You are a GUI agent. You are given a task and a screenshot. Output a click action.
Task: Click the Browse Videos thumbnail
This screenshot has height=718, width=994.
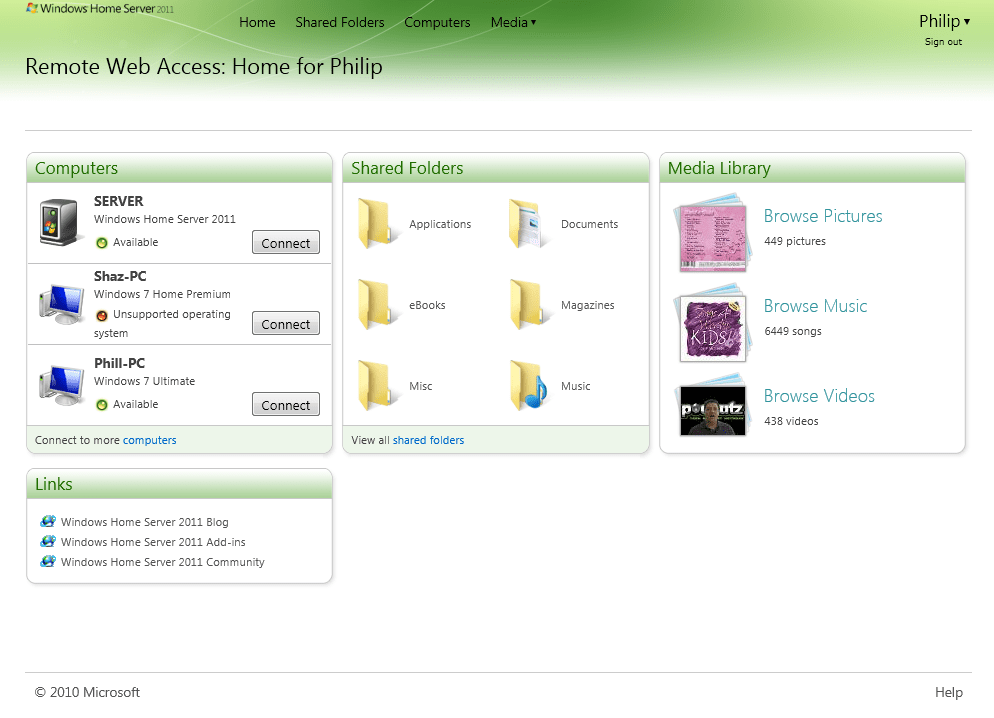[712, 408]
